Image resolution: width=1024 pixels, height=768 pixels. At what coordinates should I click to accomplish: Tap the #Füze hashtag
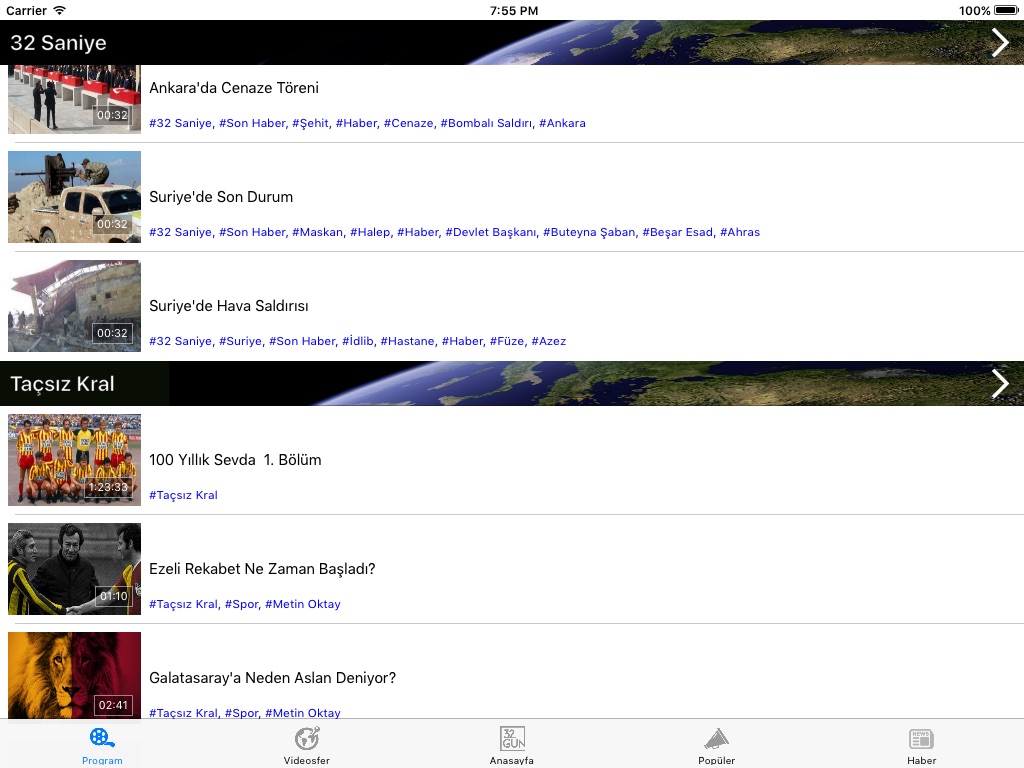click(x=507, y=341)
